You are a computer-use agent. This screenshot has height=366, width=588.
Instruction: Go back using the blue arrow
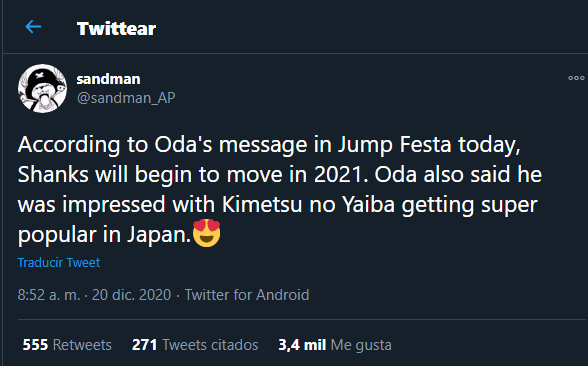pos(33,27)
